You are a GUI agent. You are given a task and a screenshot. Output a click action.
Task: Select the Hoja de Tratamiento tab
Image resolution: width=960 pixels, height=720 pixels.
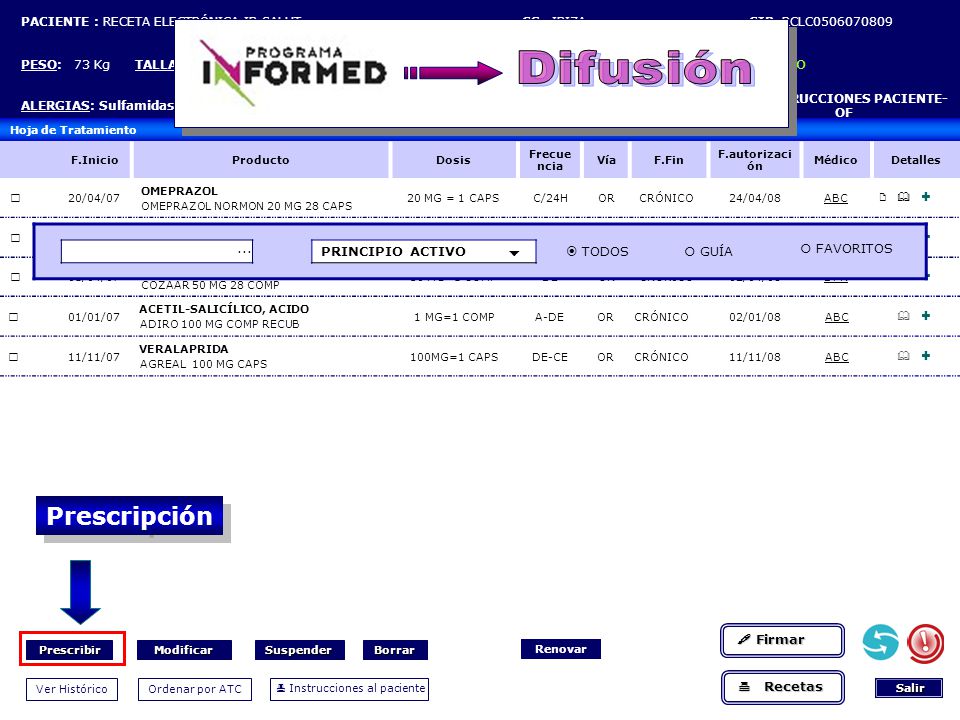pyautogui.click(x=73, y=130)
